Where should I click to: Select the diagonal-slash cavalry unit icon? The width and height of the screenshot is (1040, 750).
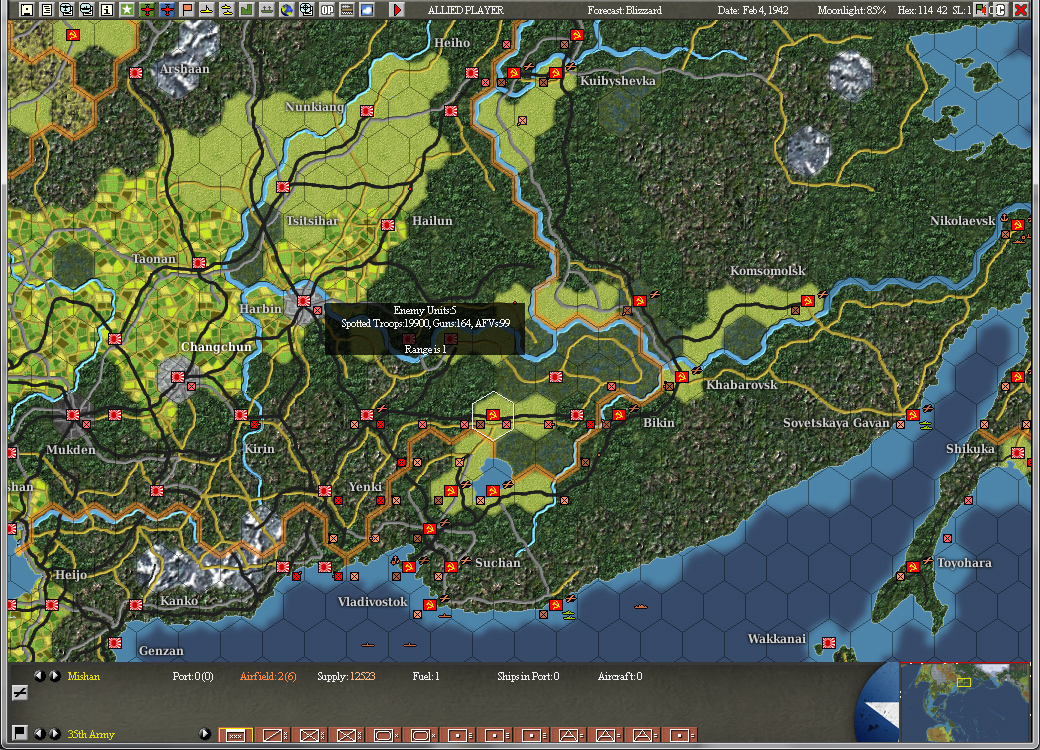point(273,735)
